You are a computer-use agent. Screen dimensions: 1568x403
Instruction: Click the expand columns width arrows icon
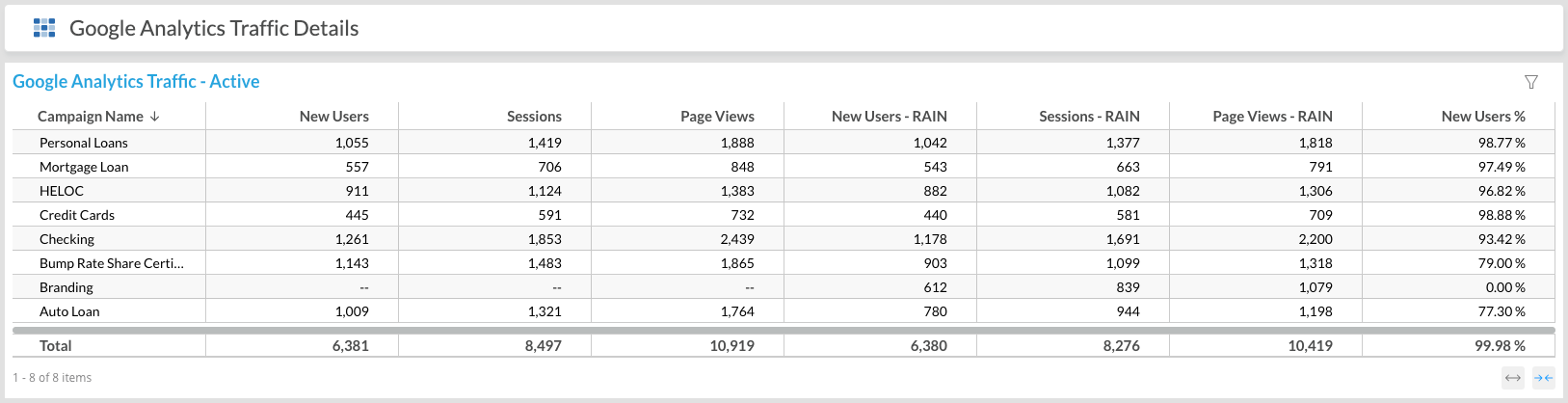pos(1513,378)
